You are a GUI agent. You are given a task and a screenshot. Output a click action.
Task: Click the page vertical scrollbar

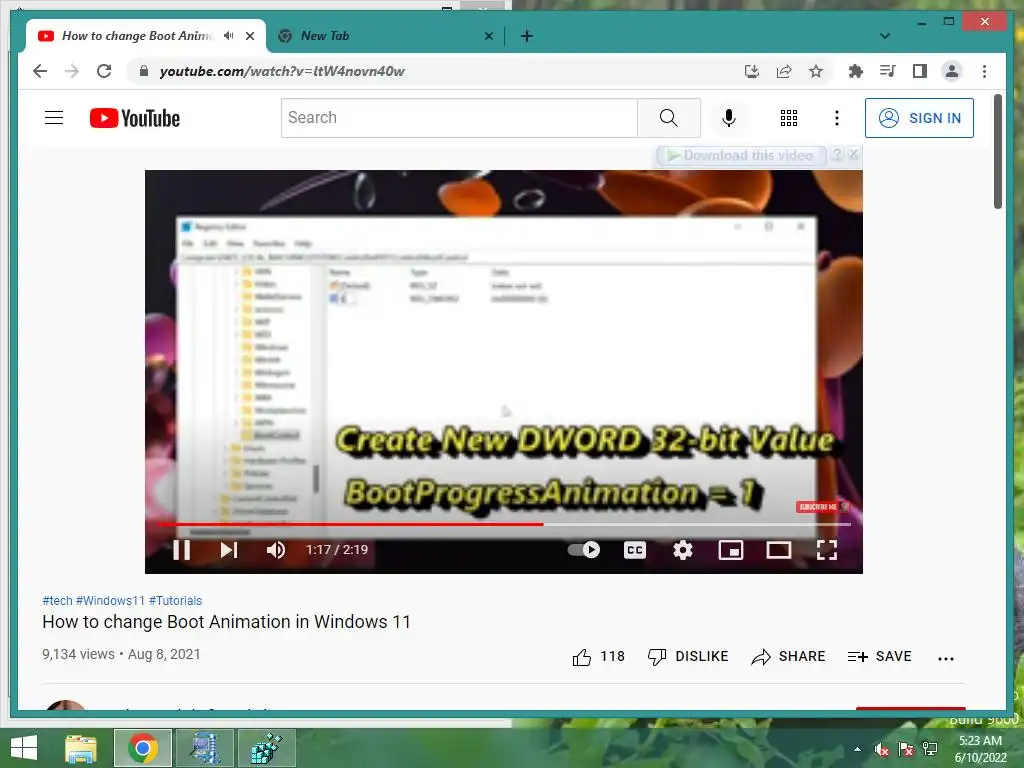pyautogui.click(x=998, y=152)
